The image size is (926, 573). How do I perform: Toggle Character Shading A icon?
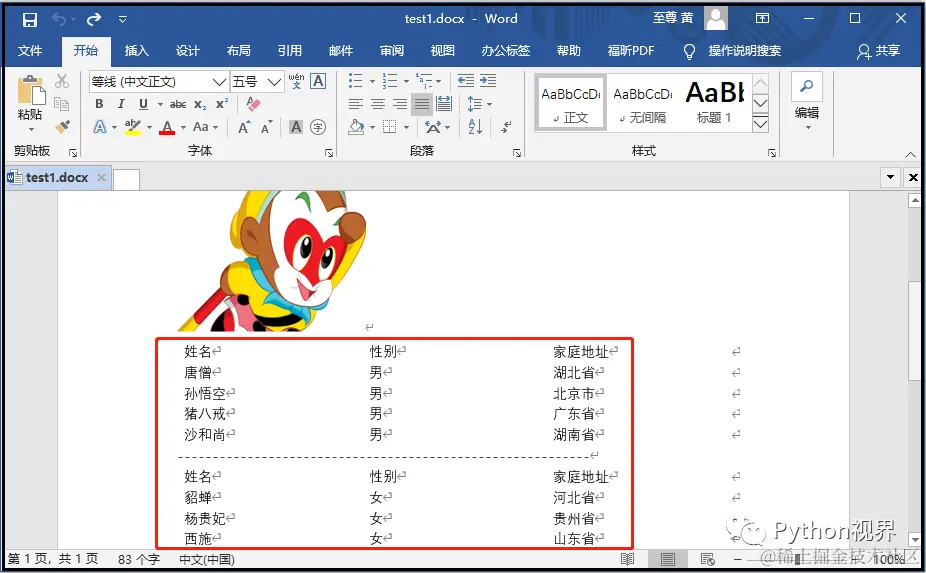pos(296,126)
